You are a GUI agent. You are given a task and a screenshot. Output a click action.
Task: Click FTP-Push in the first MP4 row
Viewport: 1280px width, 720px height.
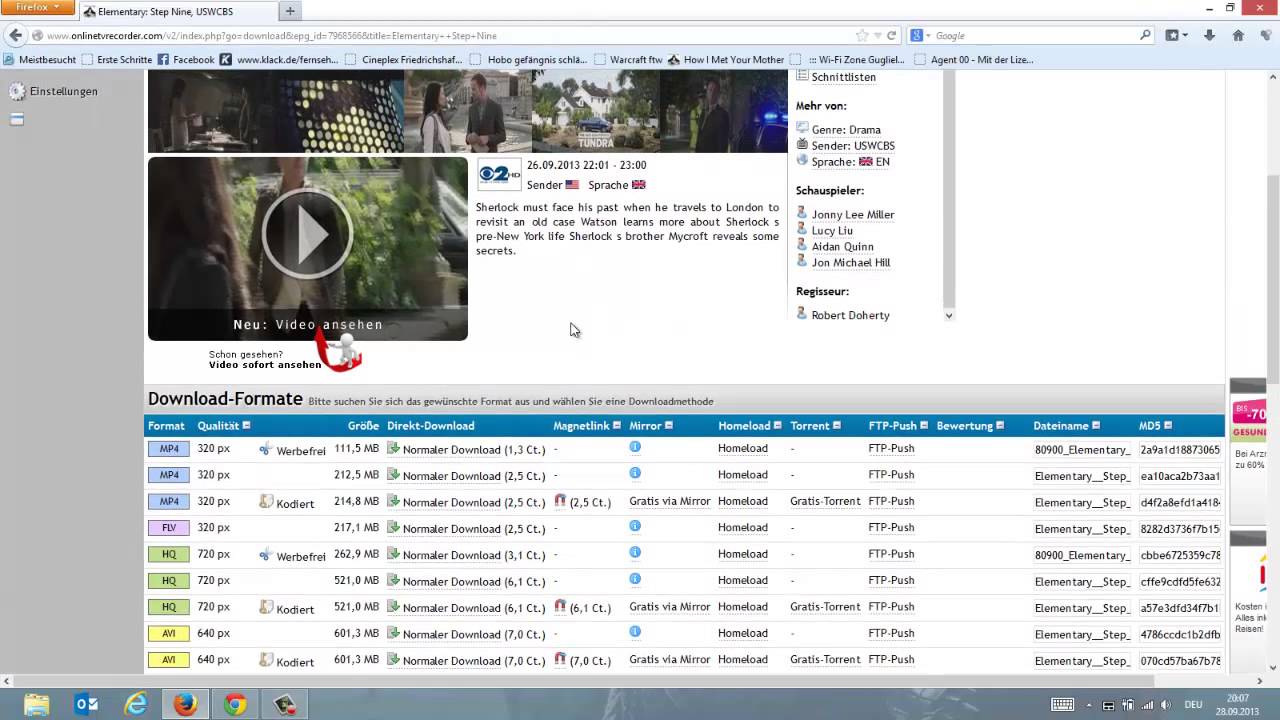point(891,448)
